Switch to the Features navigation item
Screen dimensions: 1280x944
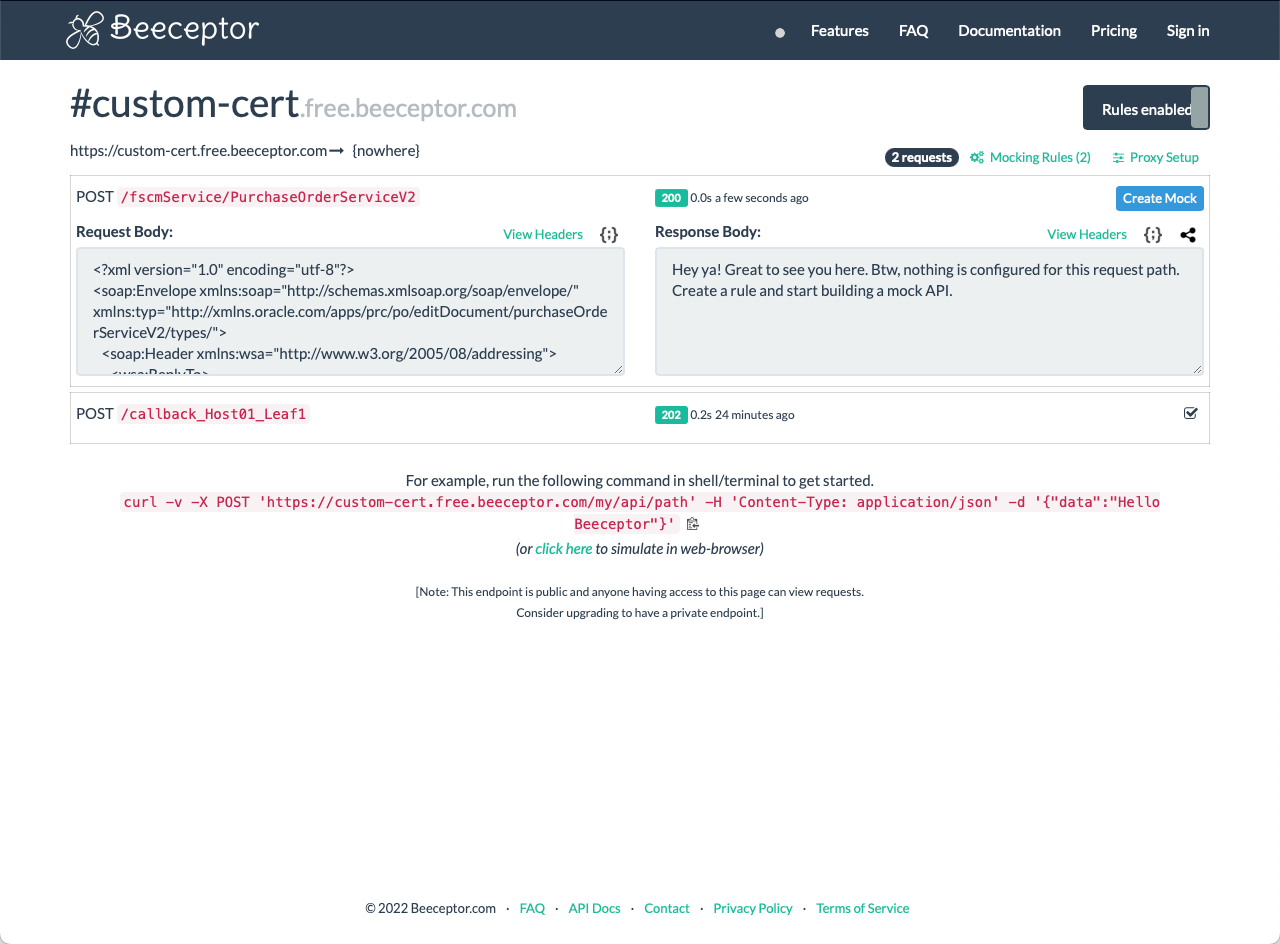(x=839, y=31)
